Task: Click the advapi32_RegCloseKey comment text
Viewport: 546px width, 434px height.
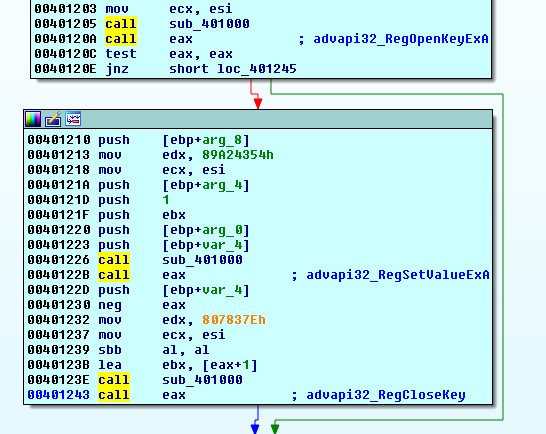Action: (x=386, y=395)
